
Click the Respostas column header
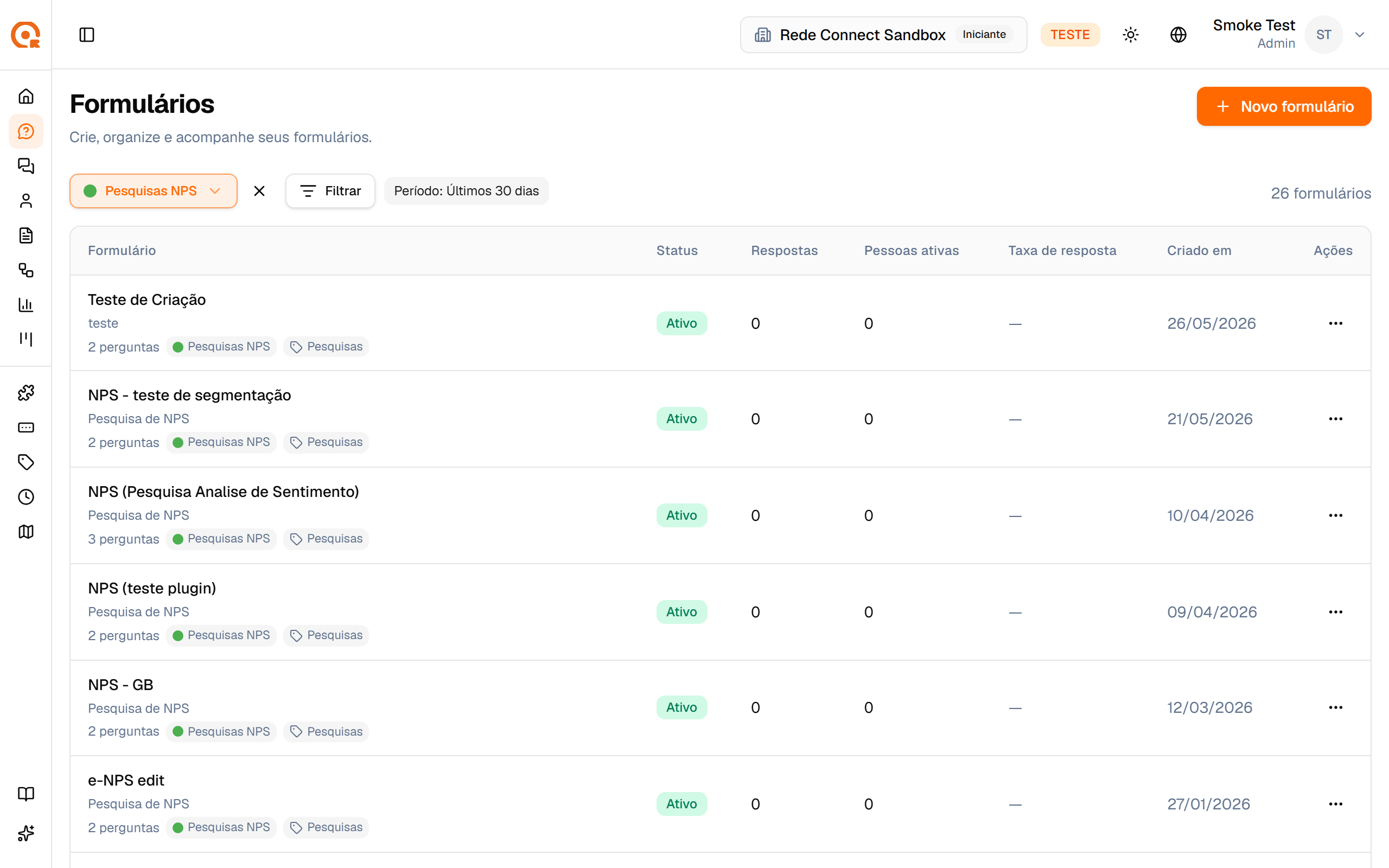tap(784, 250)
